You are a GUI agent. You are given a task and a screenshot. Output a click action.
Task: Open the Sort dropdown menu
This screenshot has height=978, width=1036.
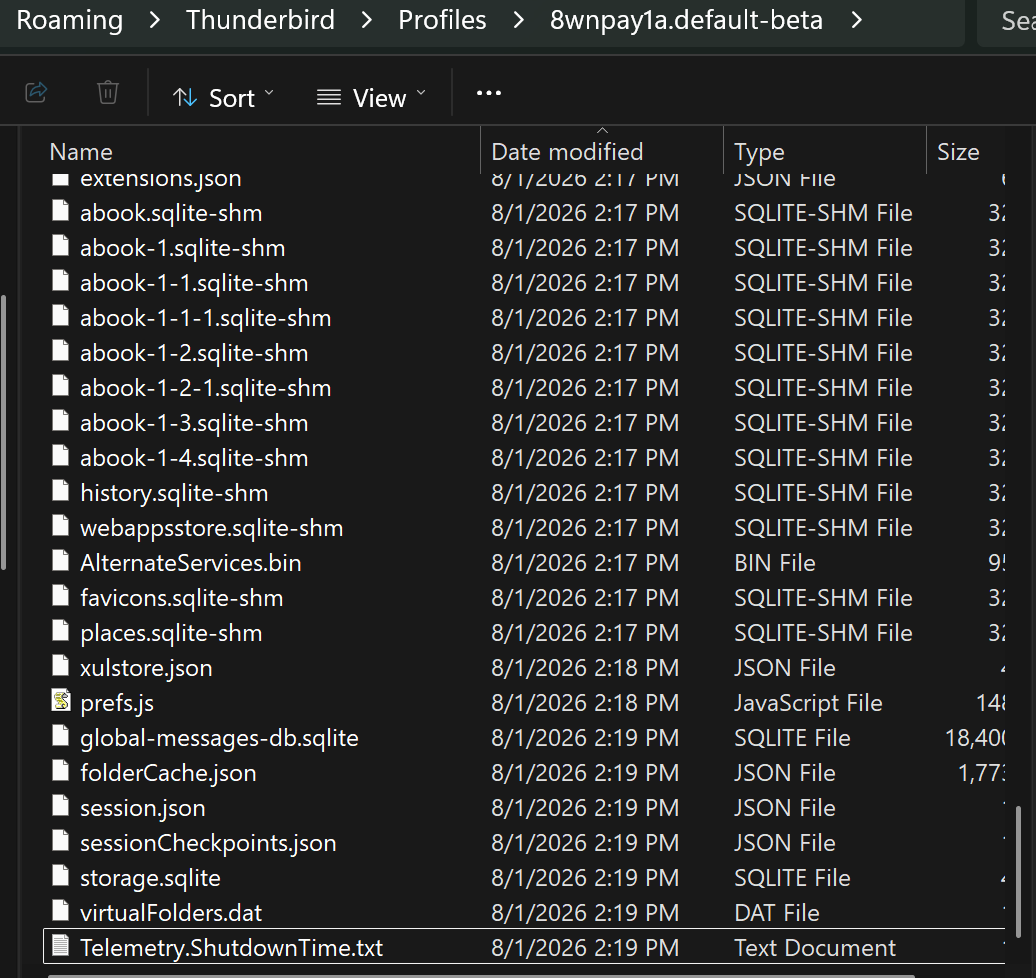coord(223,98)
